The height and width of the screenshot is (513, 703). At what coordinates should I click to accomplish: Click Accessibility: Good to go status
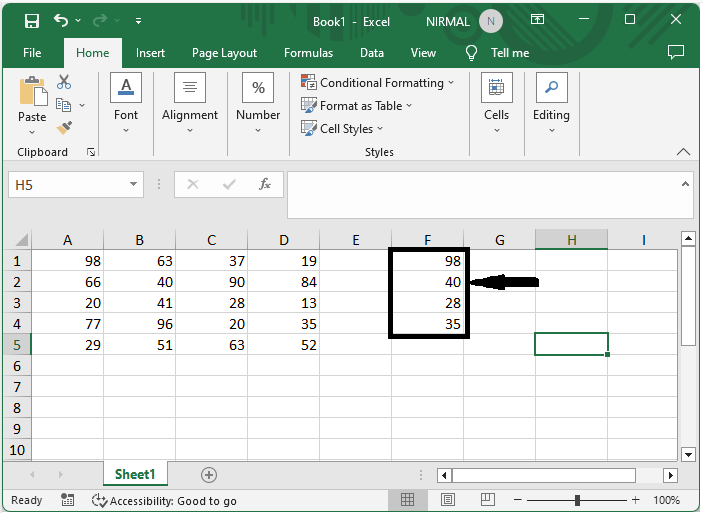(x=164, y=500)
